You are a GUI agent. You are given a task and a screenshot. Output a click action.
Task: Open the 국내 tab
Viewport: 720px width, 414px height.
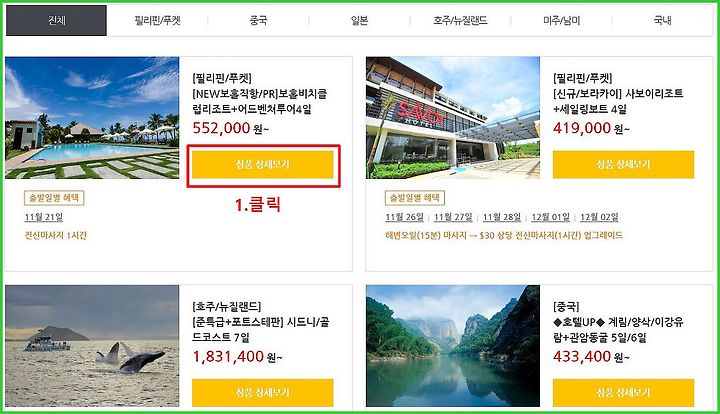click(662, 21)
